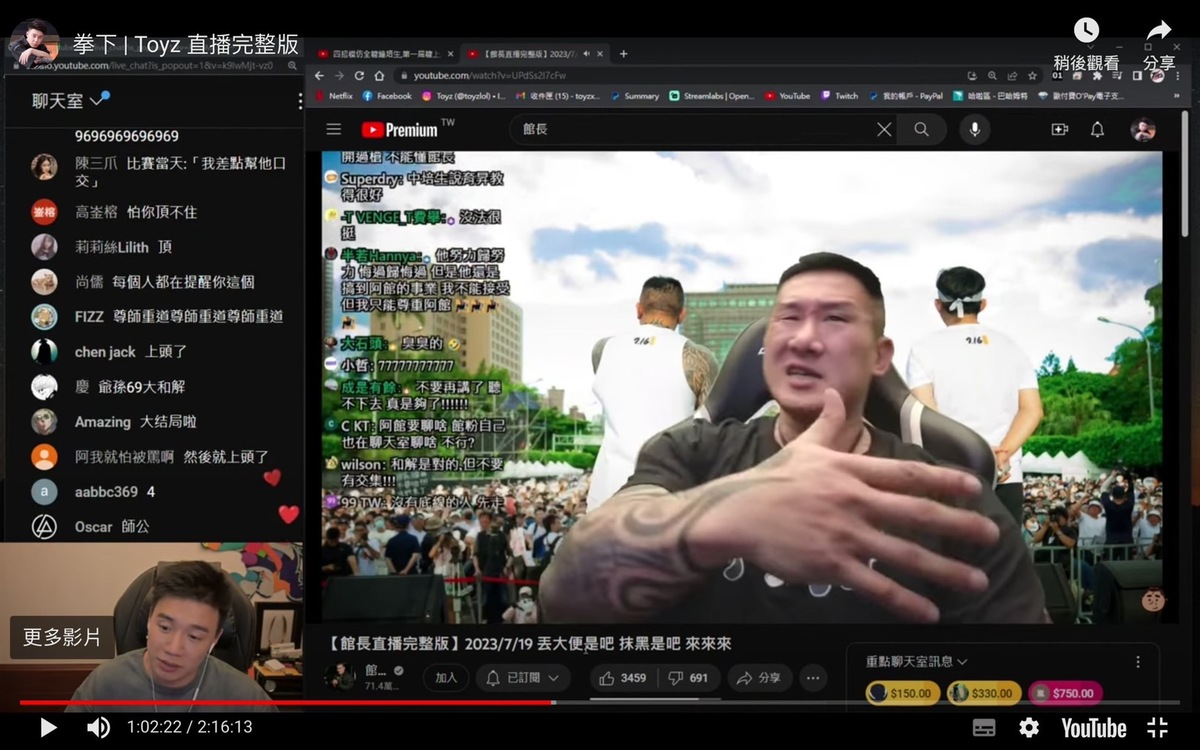Open the Netflix bookmark

point(334,96)
